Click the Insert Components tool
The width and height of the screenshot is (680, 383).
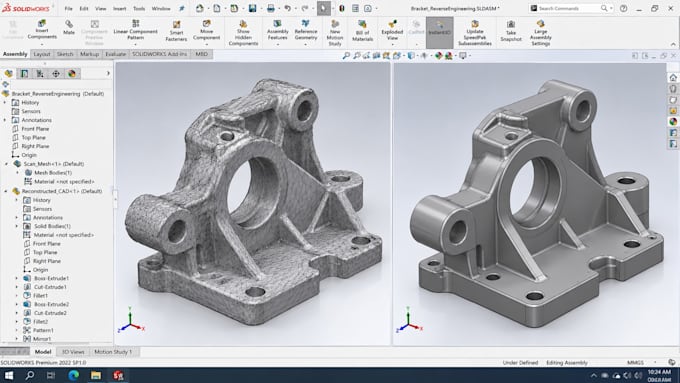[42, 29]
